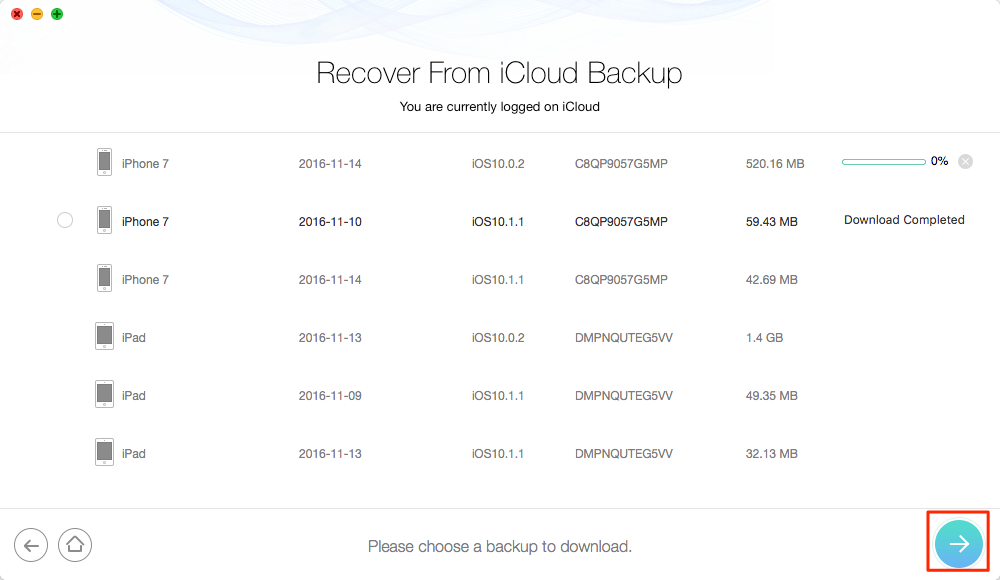Viewport: 1000px width, 580px height.
Task: Click the 59.43 MB size value
Action: (772, 222)
